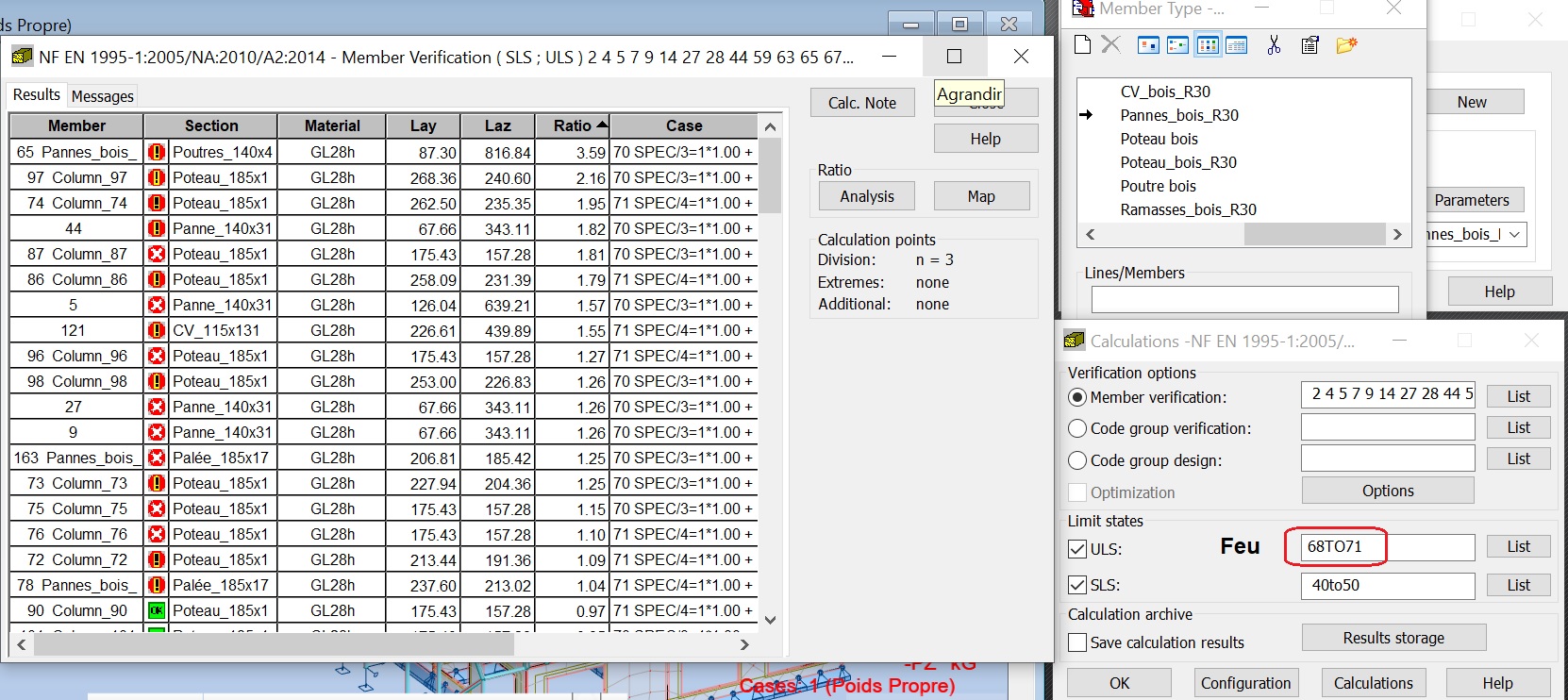Select the details view icon in Member Type toolbar
1568x700 pixels.
pyautogui.click(x=1236, y=44)
